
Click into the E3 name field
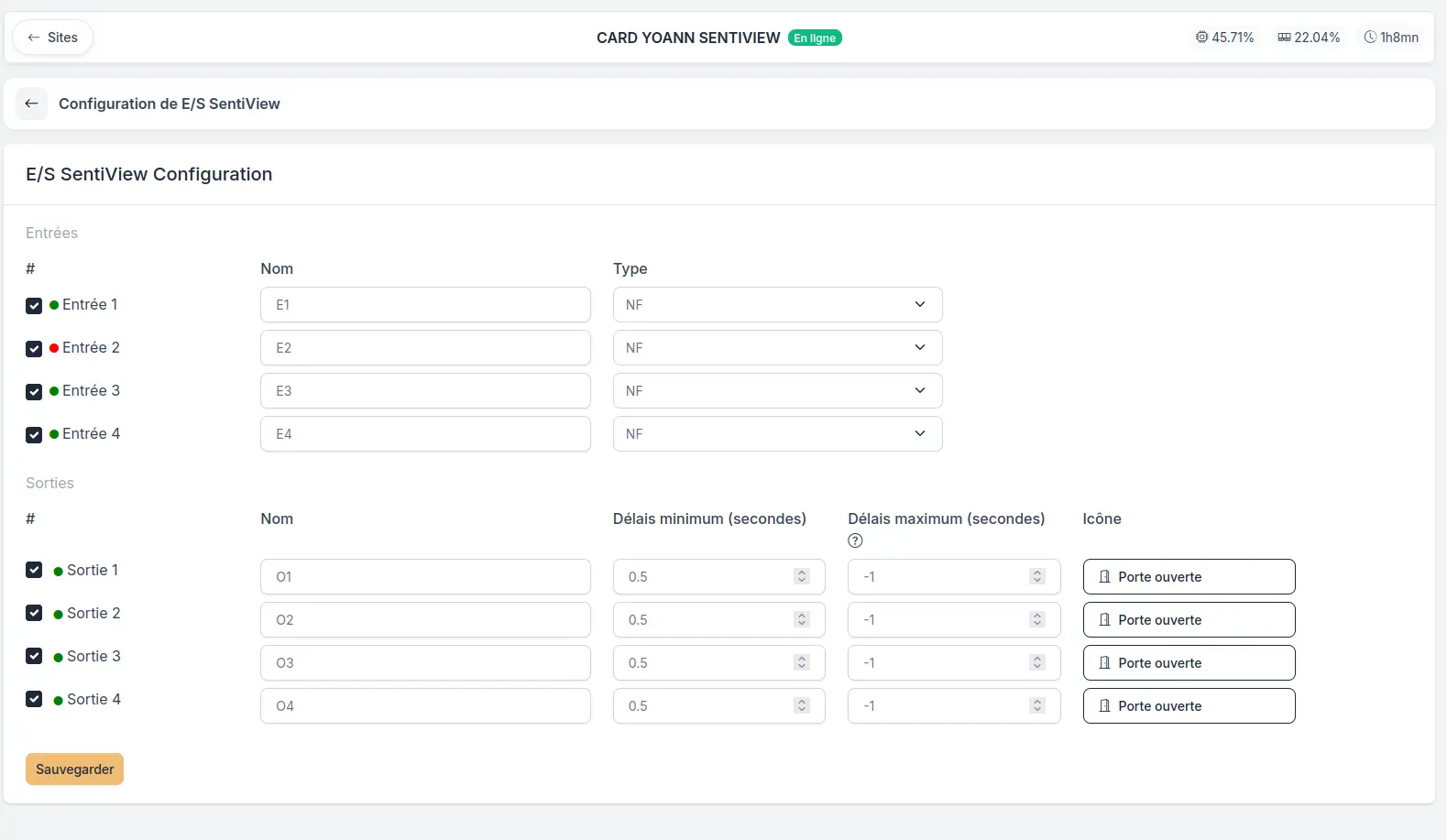pos(425,391)
